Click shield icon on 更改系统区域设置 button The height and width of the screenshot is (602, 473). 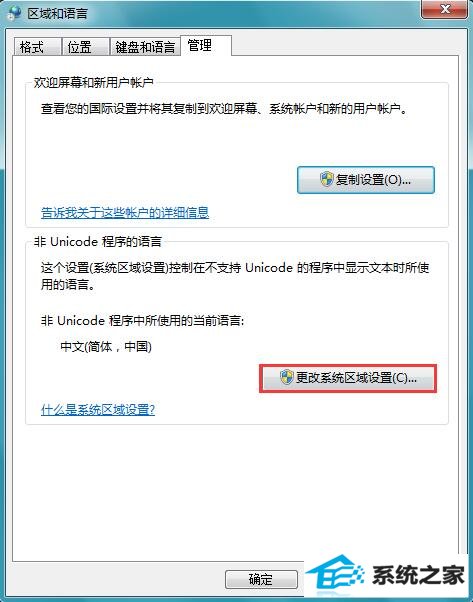286,377
